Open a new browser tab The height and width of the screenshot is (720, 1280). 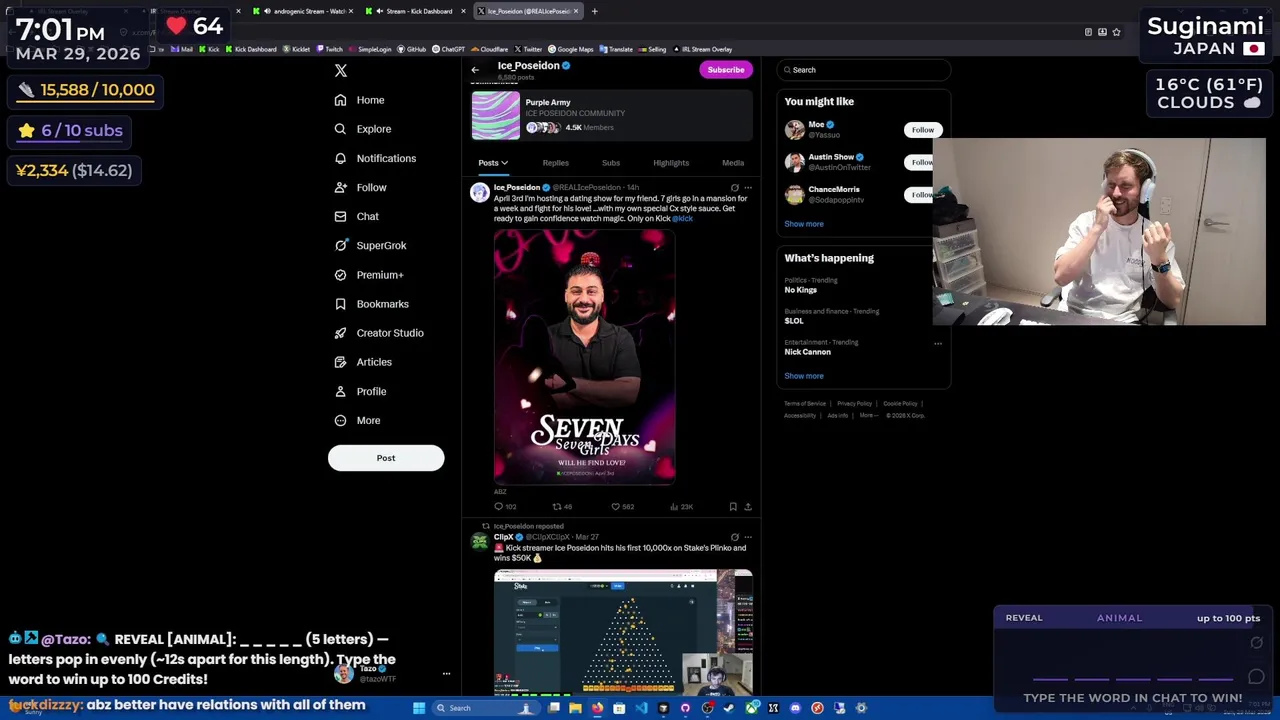point(594,11)
